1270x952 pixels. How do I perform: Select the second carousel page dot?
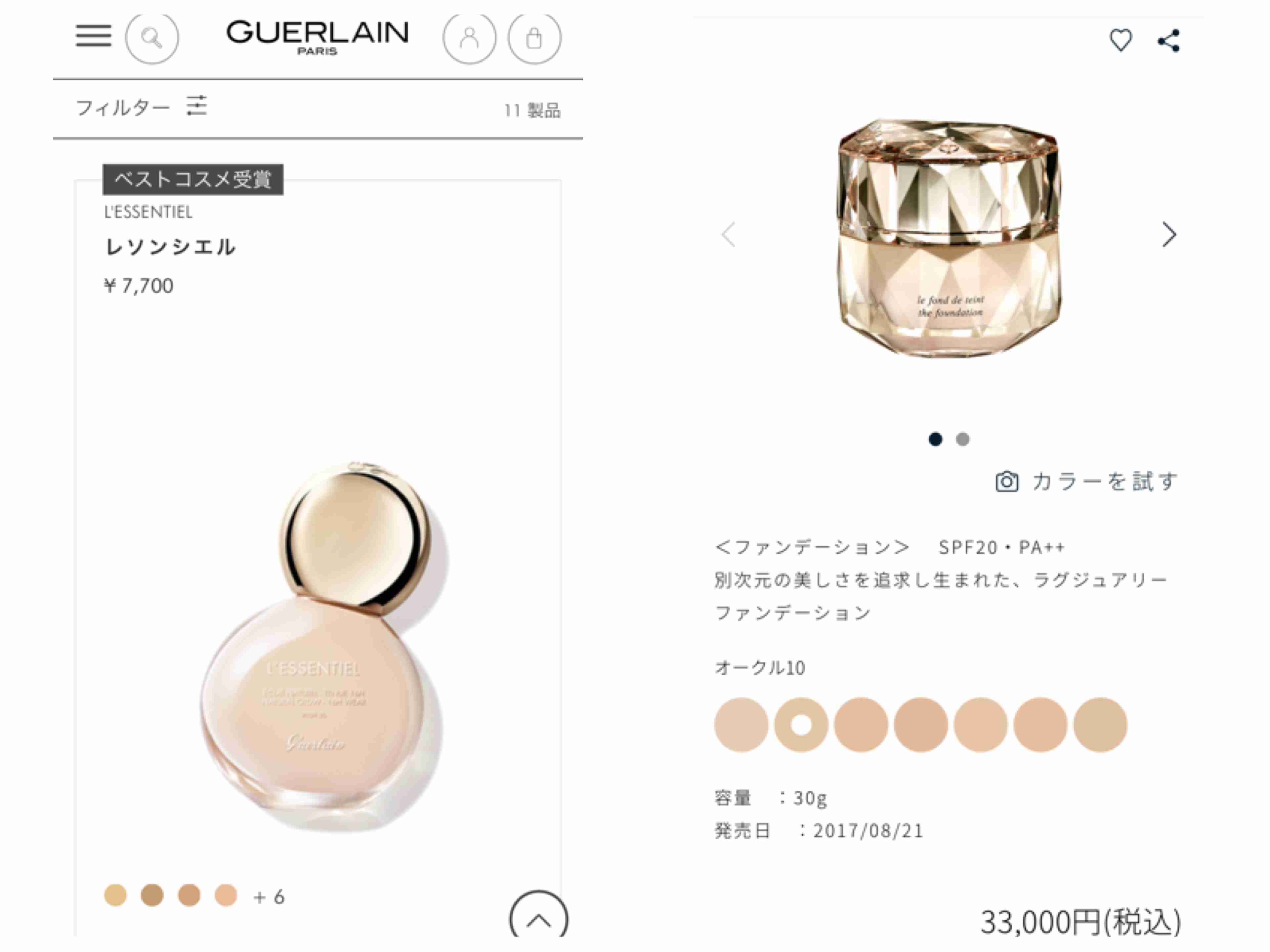pos(963,439)
